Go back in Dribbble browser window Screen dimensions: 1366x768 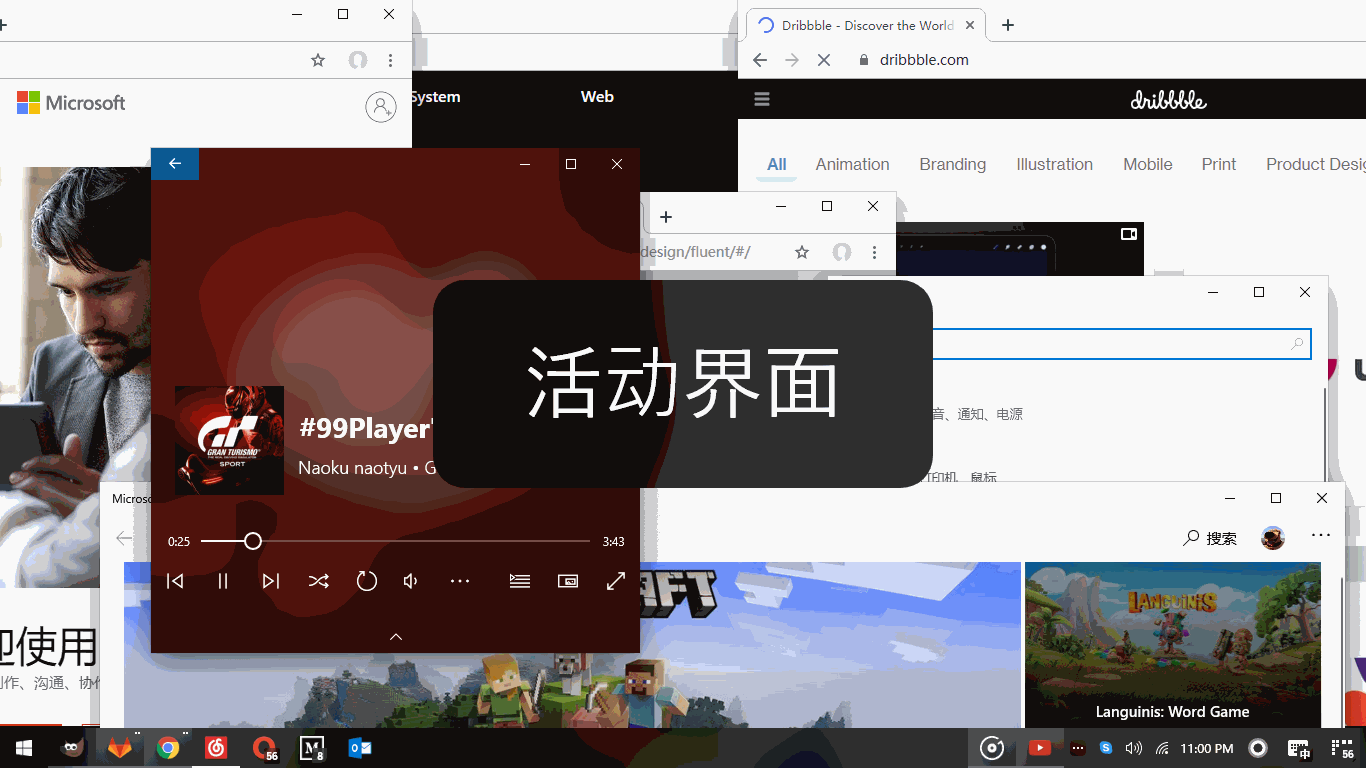coord(760,60)
